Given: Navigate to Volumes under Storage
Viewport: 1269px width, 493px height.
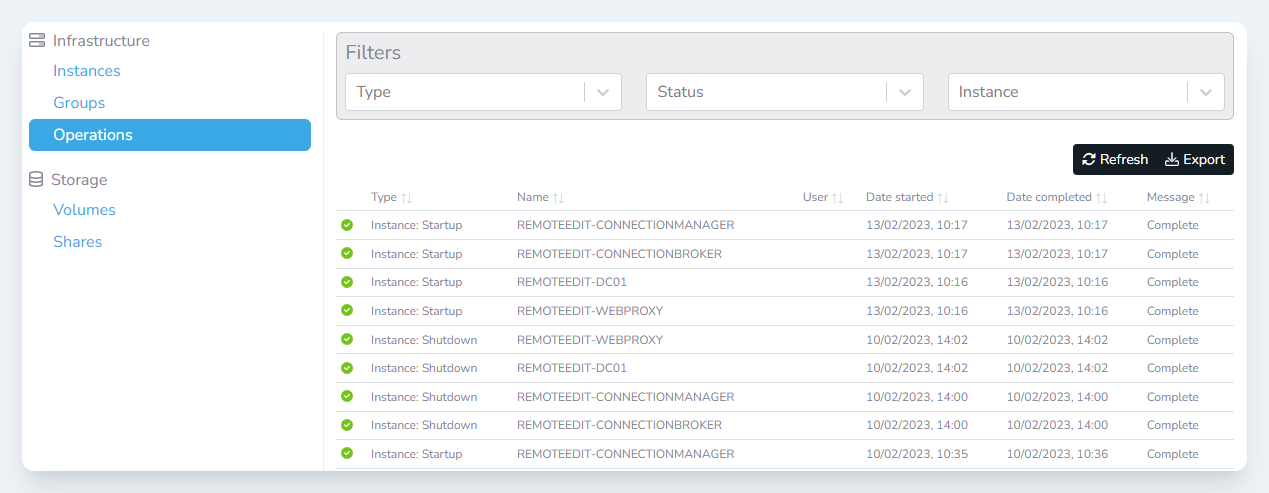Looking at the screenshot, I should 84,210.
